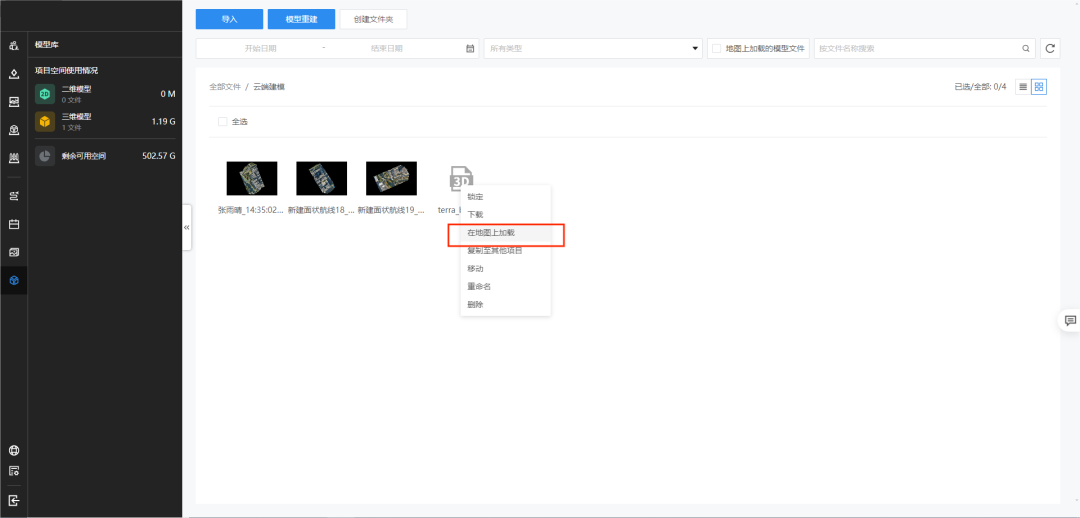Click the sidebar icon just above the divider line
The image size is (1080, 518).
(x=14, y=158)
